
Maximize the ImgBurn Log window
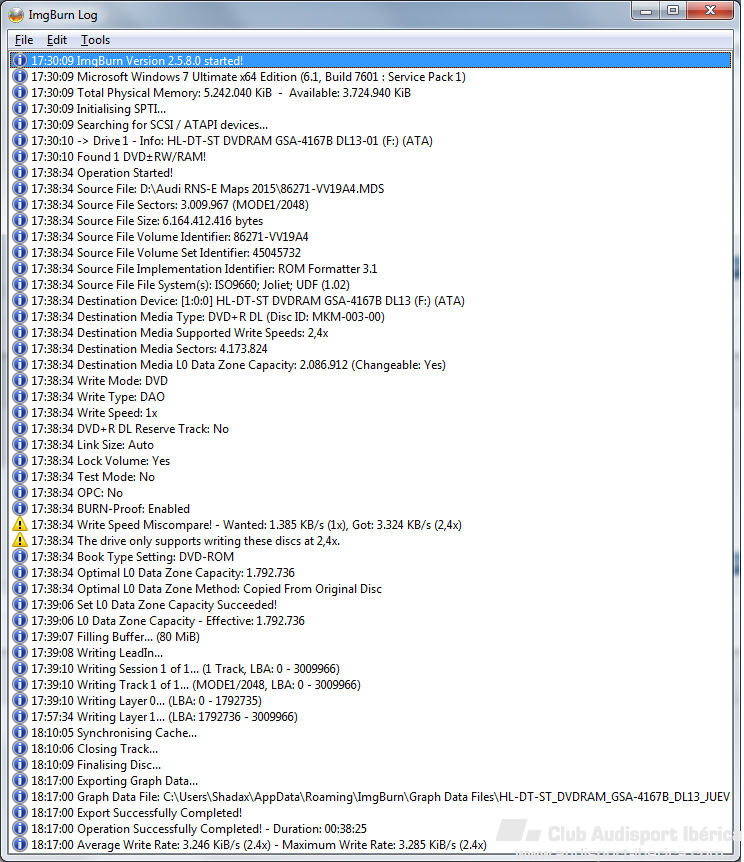tap(673, 10)
